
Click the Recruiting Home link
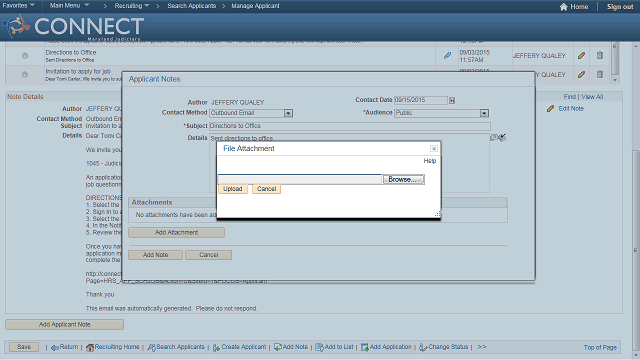click(x=117, y=347)
